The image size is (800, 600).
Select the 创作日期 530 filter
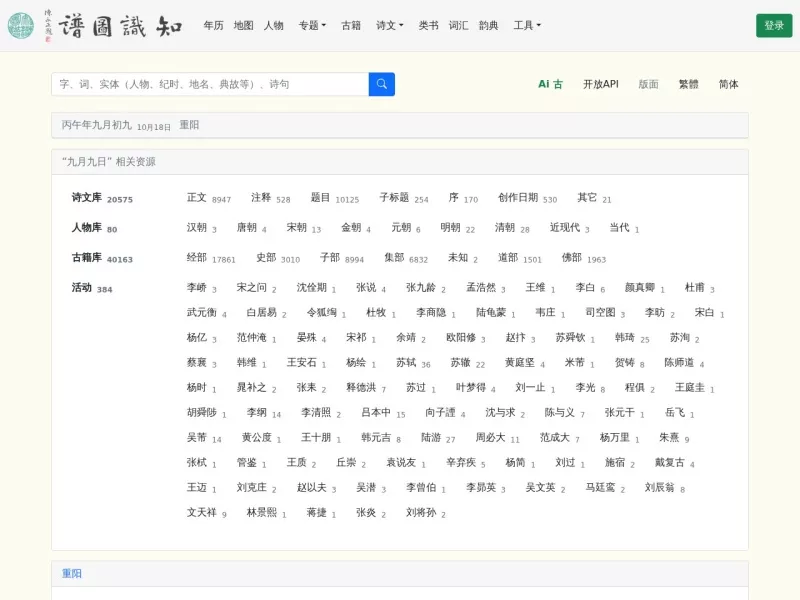(x=528, y=198)
